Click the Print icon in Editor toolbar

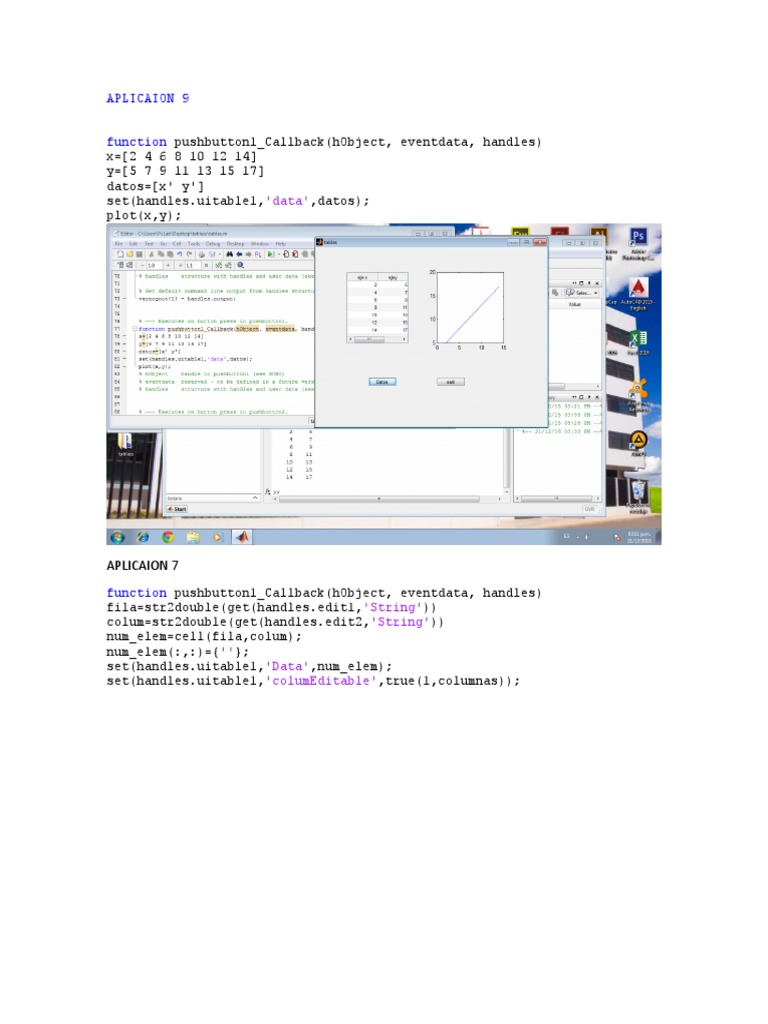[x=202, y=254]
